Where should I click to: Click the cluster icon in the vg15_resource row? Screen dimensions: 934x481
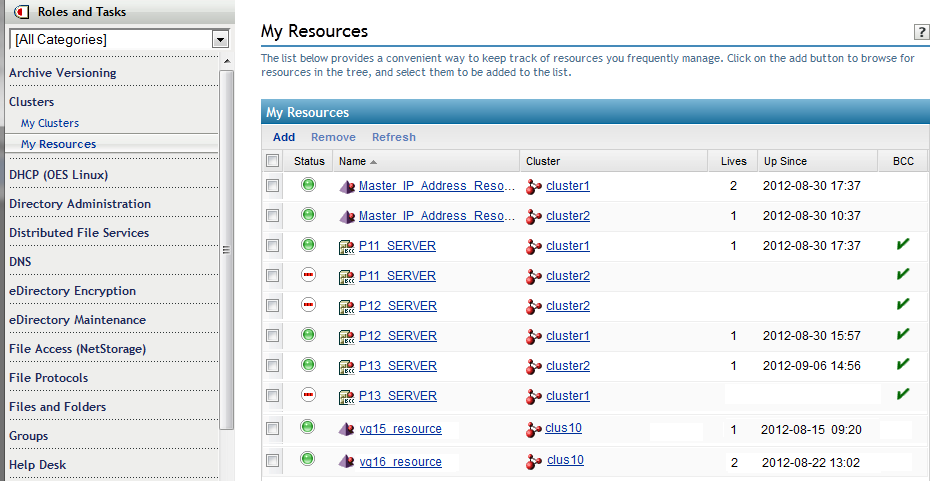tap(534, 429)
